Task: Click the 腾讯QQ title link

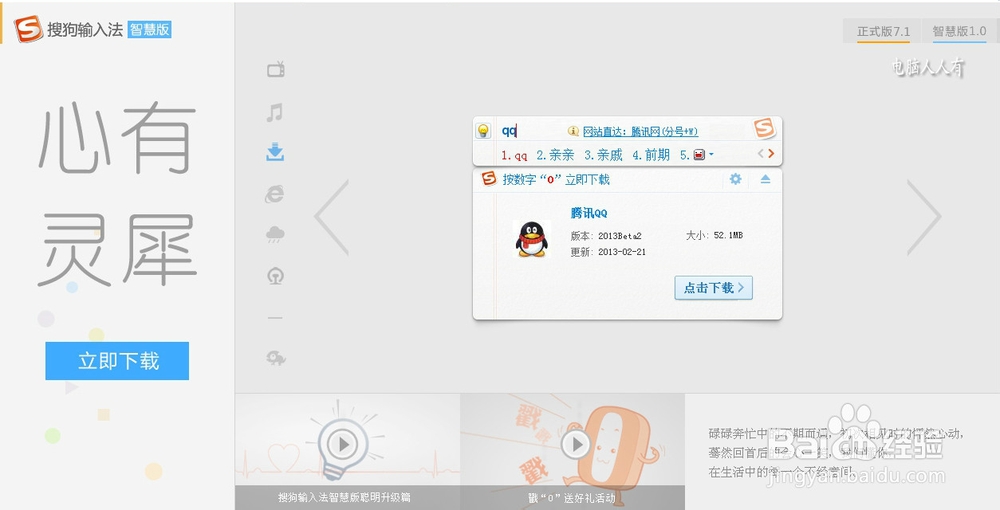Action: tap(589, 213)
